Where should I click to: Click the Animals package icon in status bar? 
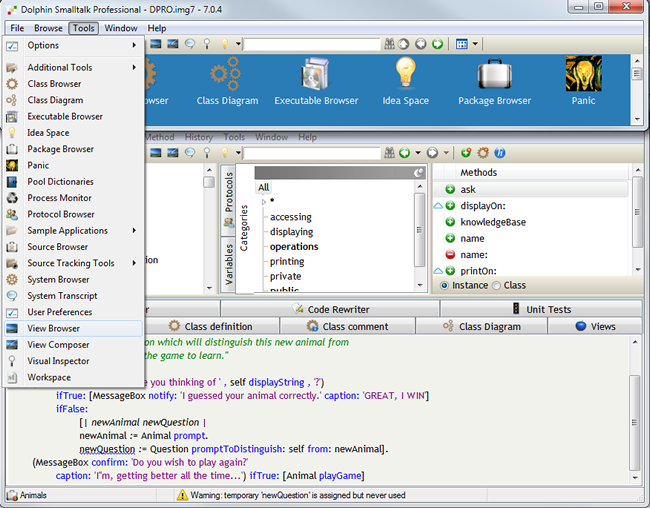coord(12,495)
